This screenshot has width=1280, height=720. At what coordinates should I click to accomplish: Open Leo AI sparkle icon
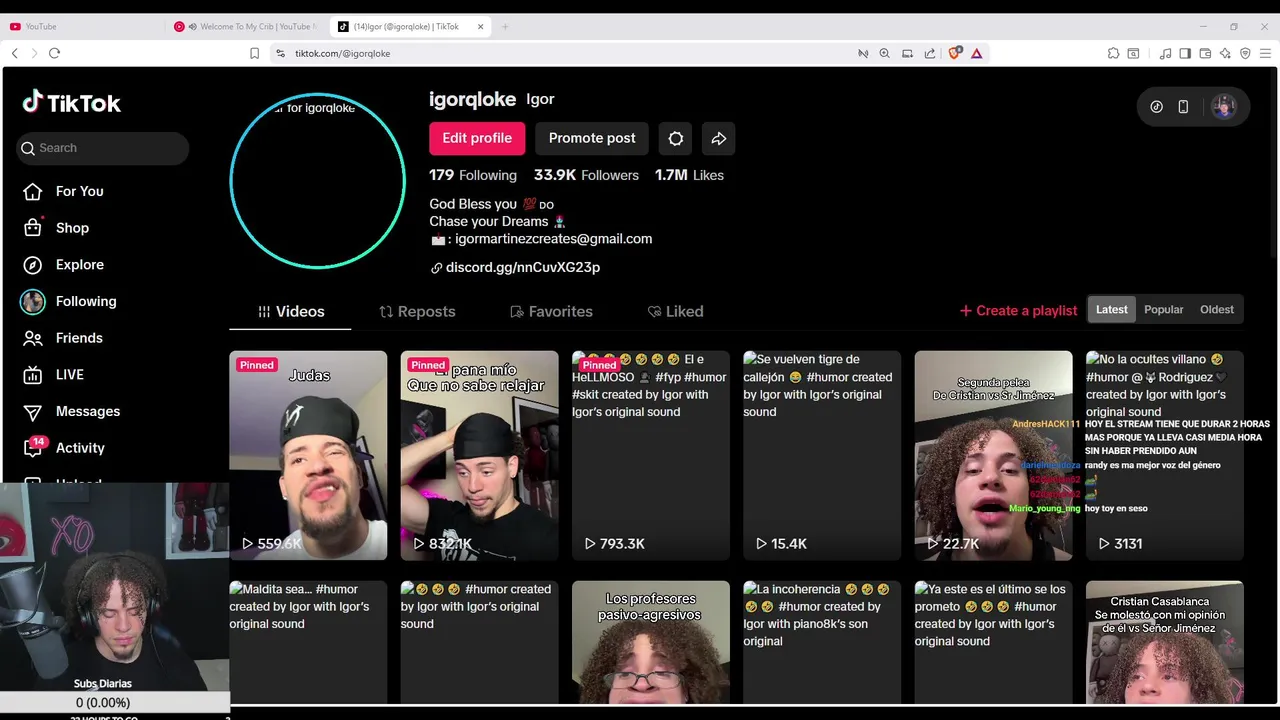[x=1225, y=53]
